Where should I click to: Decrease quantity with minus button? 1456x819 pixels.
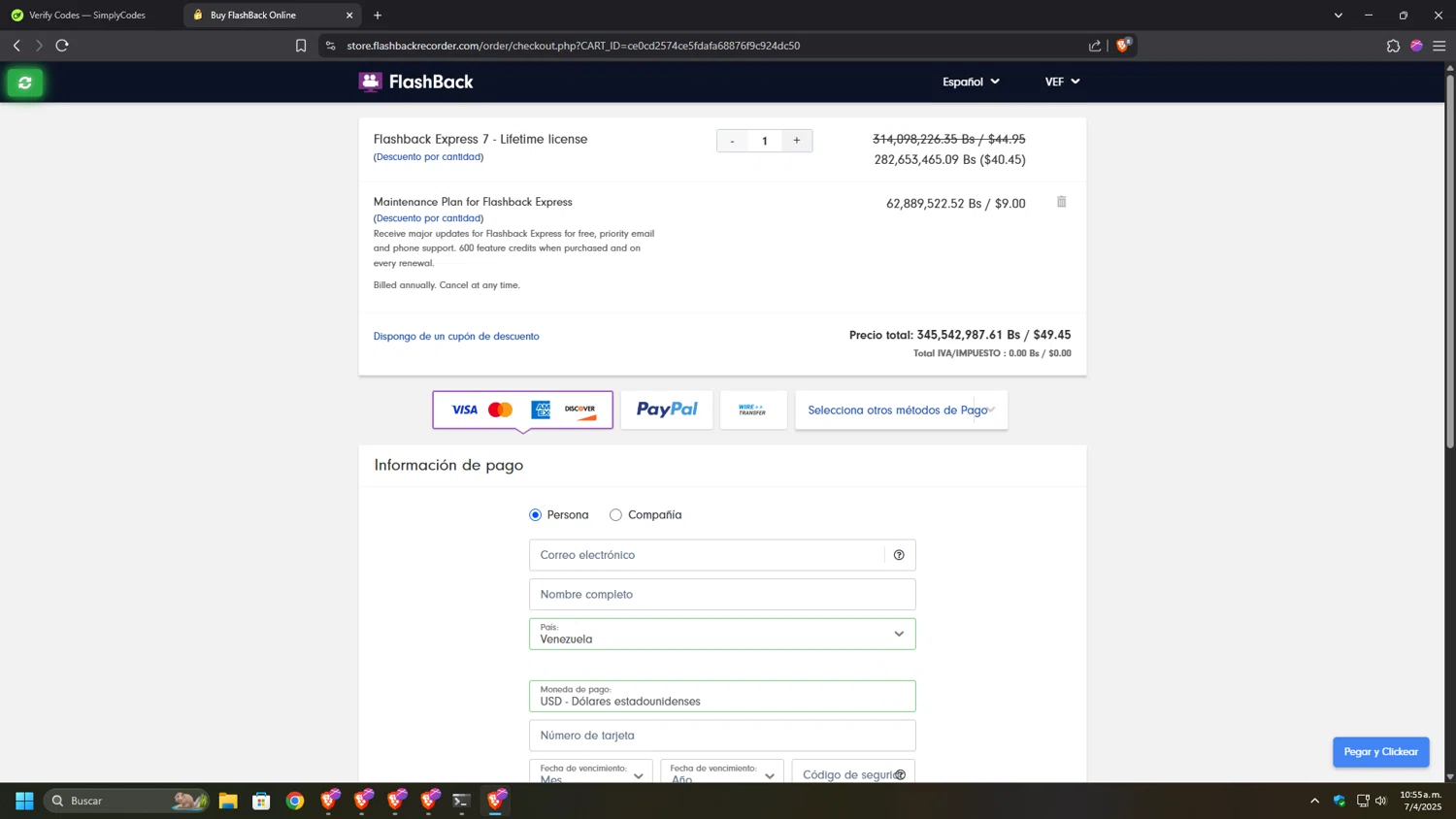tap(732, 141)
